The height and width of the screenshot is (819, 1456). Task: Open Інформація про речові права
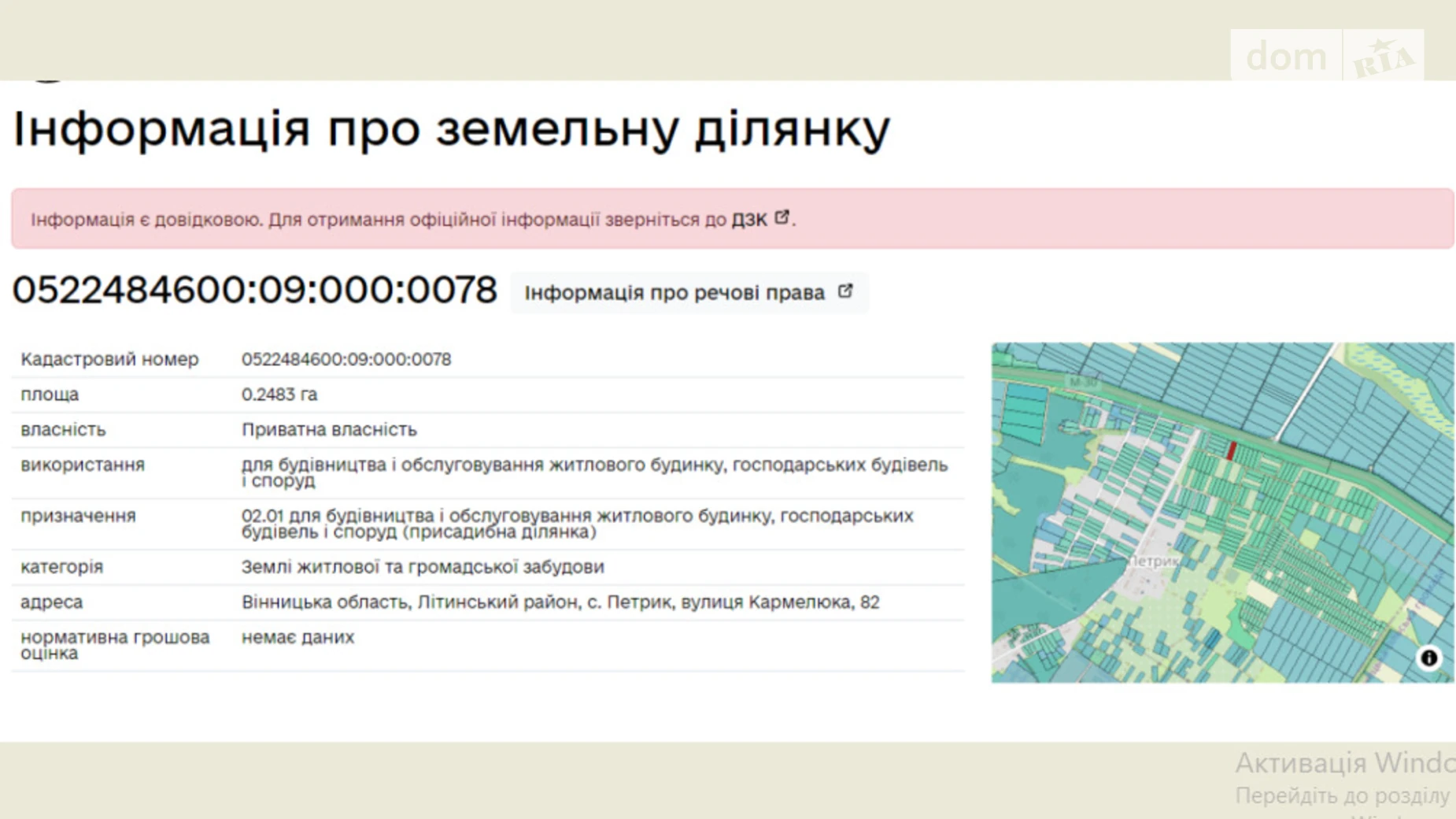(674, 293)
